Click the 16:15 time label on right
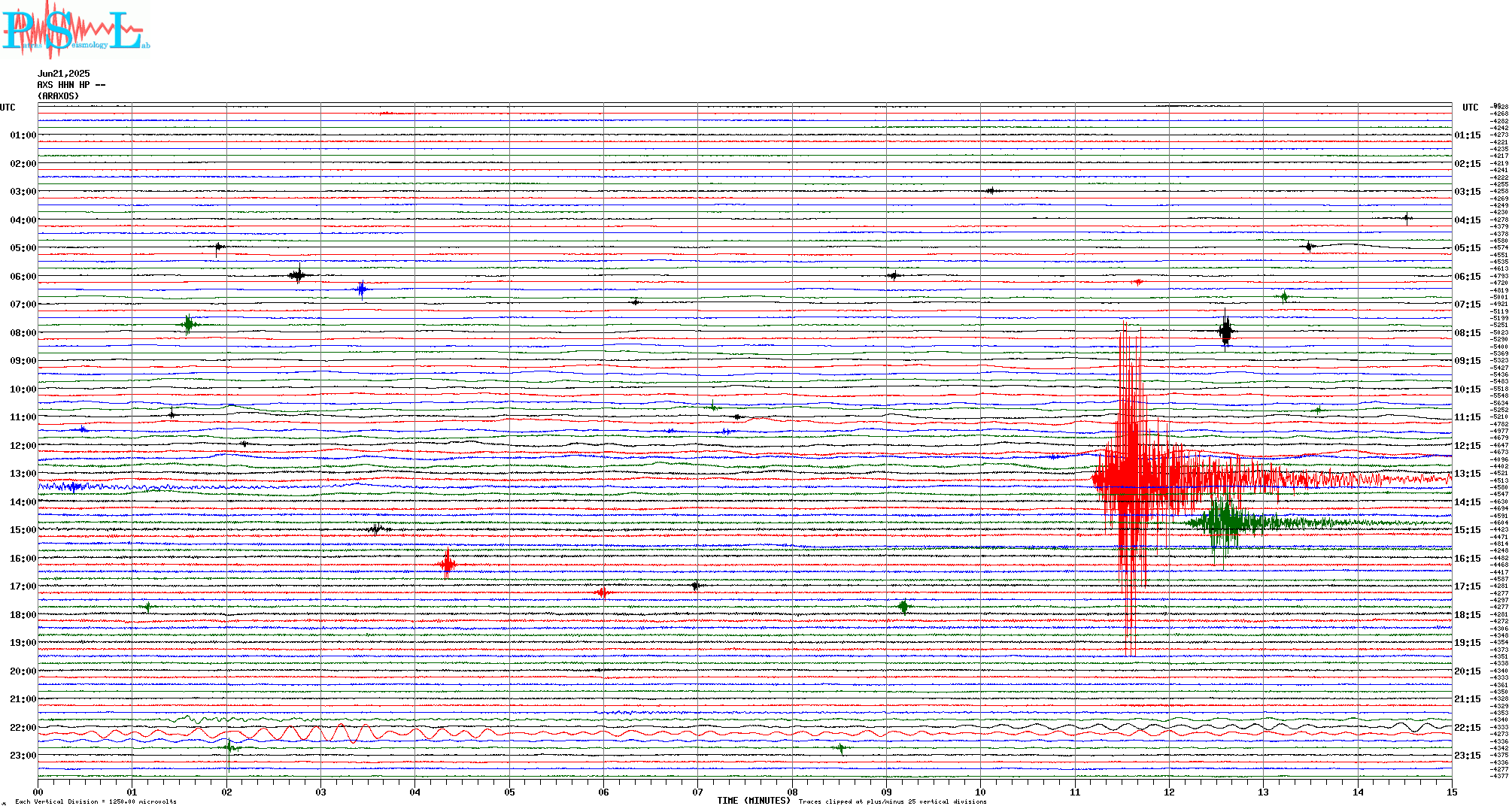This screenshot has height=812, width=1512. coord(1468,559)
